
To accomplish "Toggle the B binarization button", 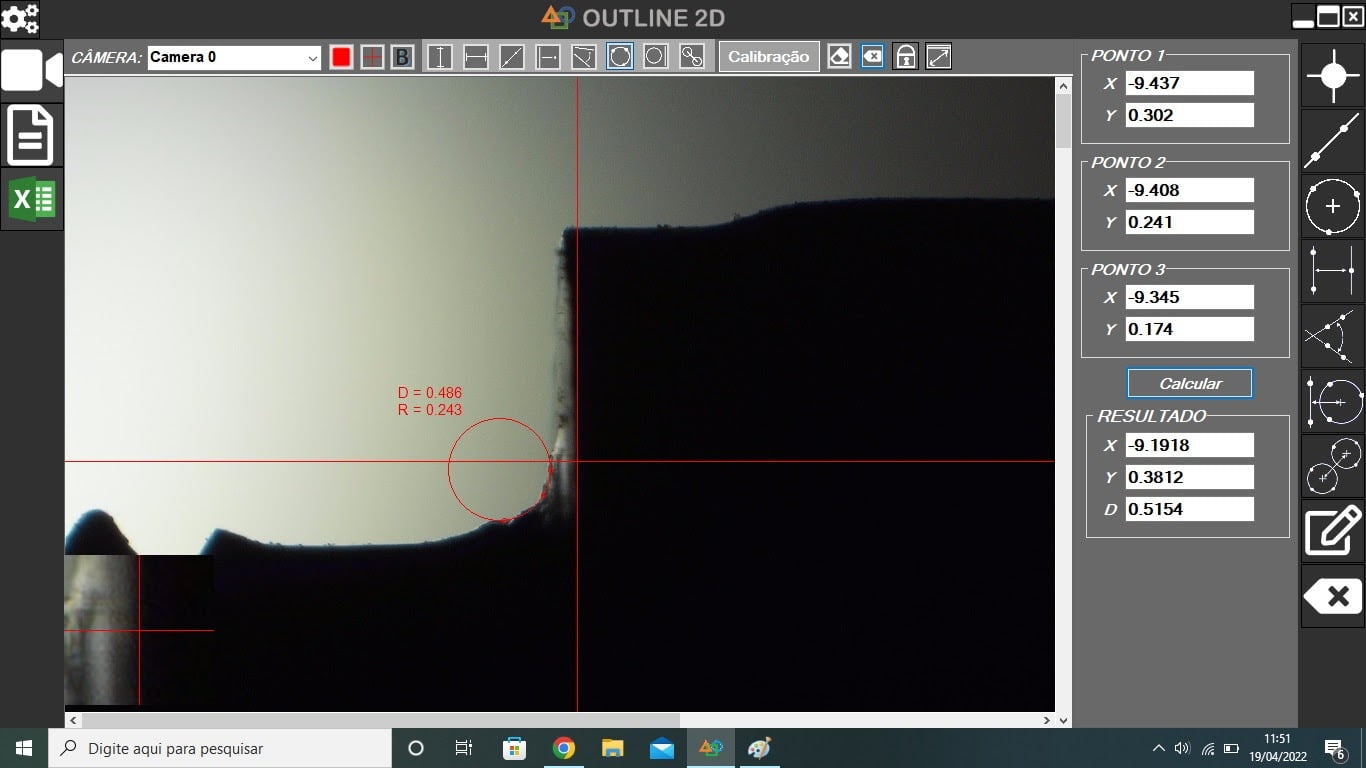I will (x=402, y=57).
